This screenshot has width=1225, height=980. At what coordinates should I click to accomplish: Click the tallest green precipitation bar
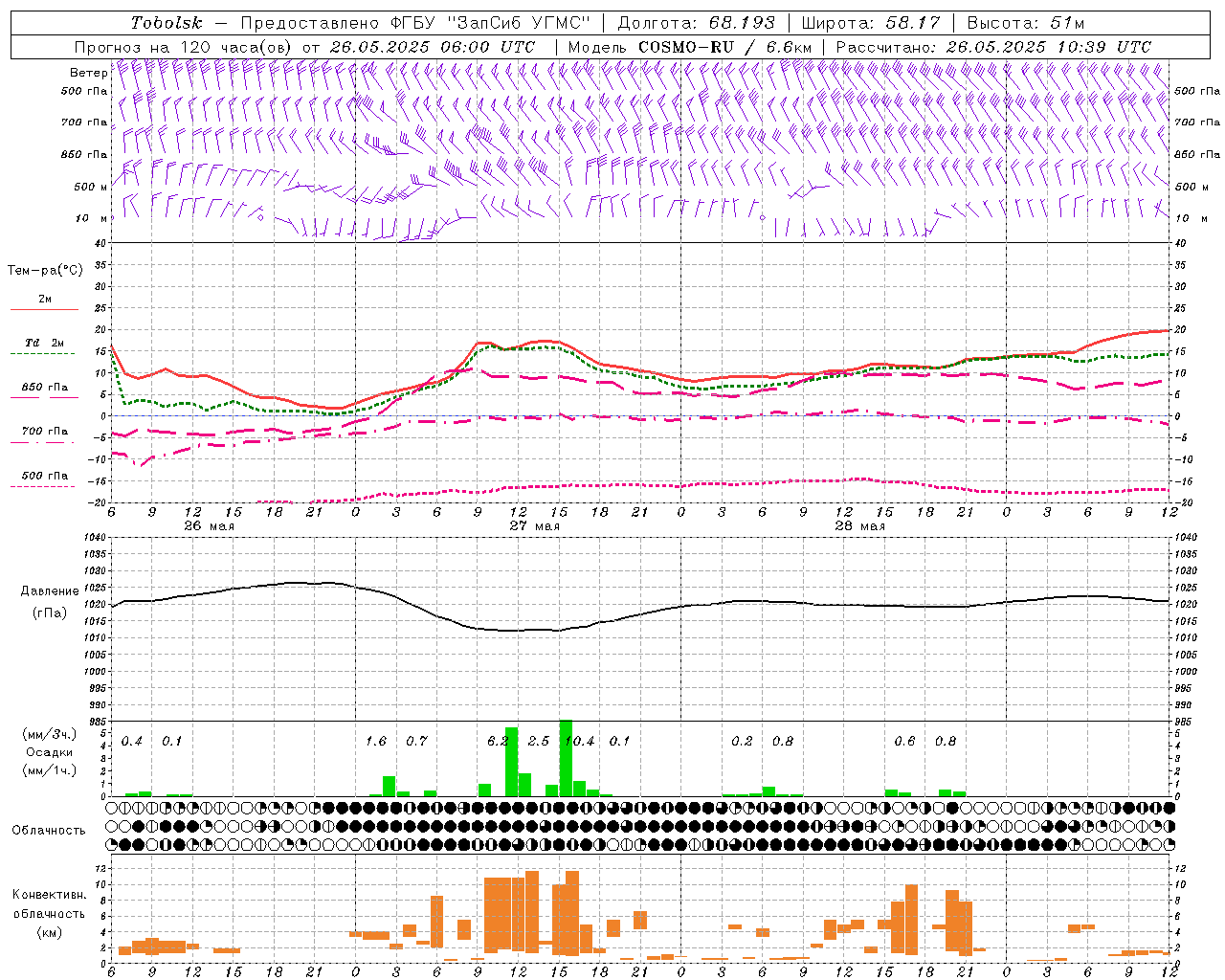[566, 758]
